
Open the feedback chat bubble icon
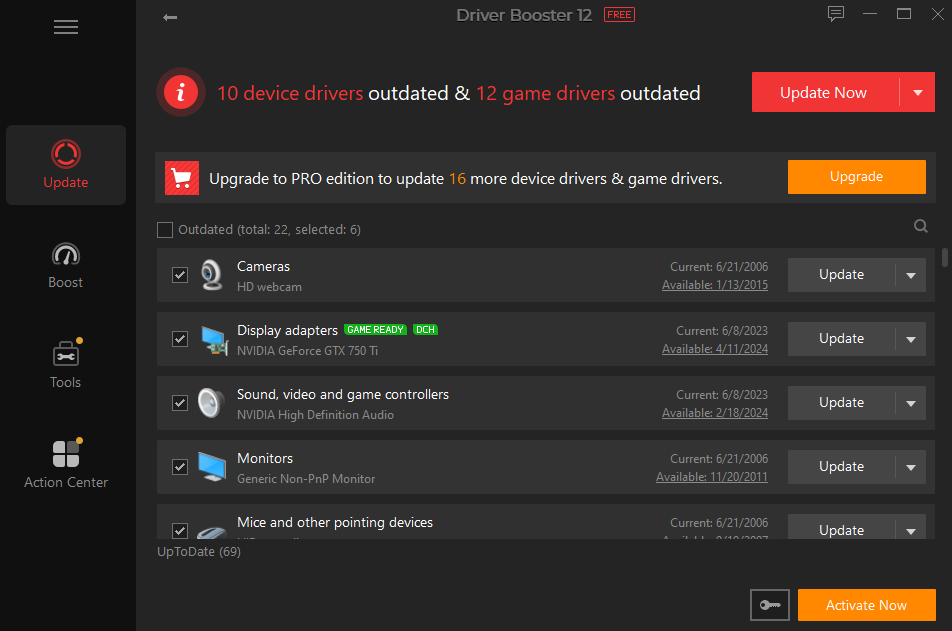coord(836,14)
